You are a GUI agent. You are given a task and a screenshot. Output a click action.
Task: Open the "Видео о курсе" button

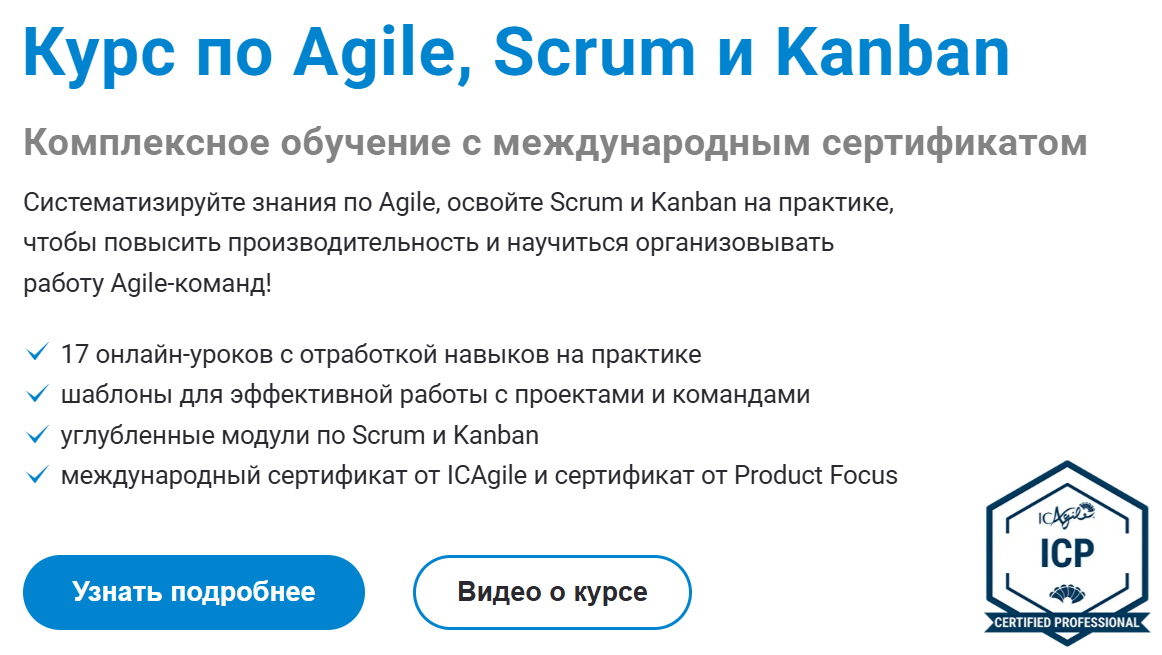552,592
